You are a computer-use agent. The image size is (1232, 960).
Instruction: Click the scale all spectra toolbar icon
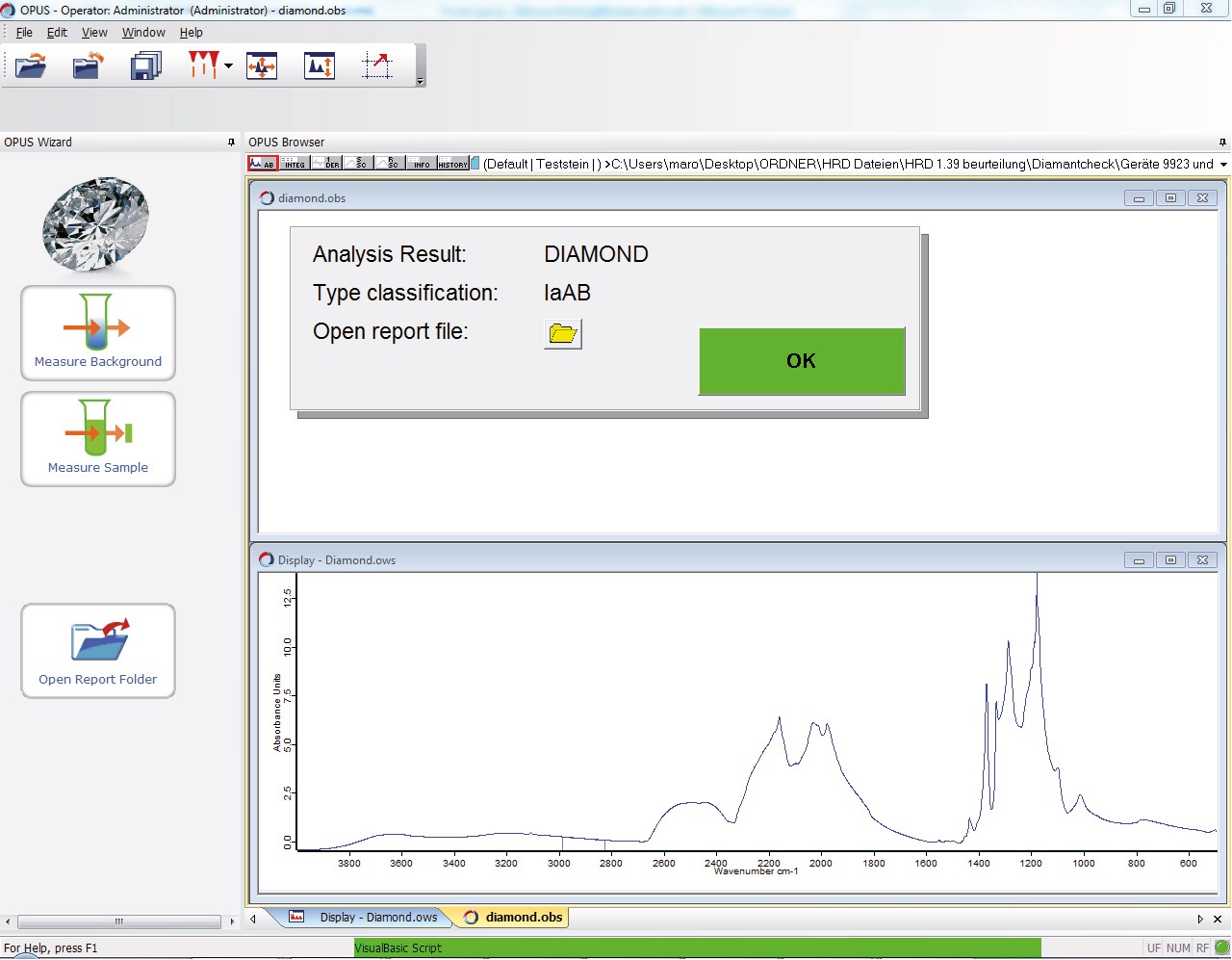(262, 65)
